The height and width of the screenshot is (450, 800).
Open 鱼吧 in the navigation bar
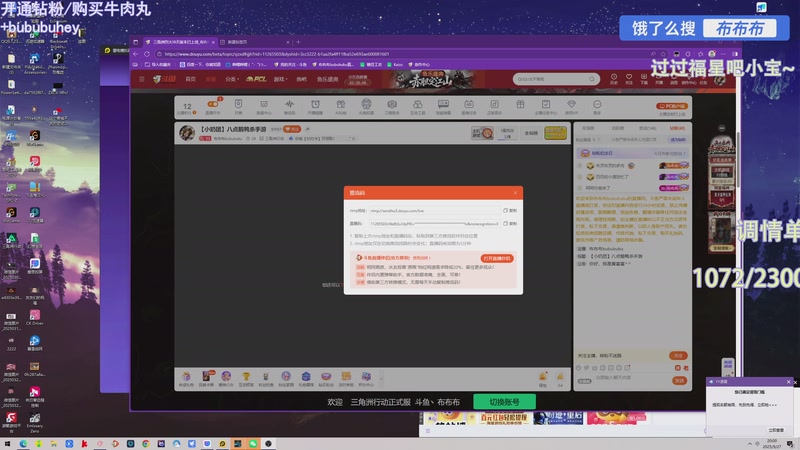pyautogui.click(x=302, y=79)
